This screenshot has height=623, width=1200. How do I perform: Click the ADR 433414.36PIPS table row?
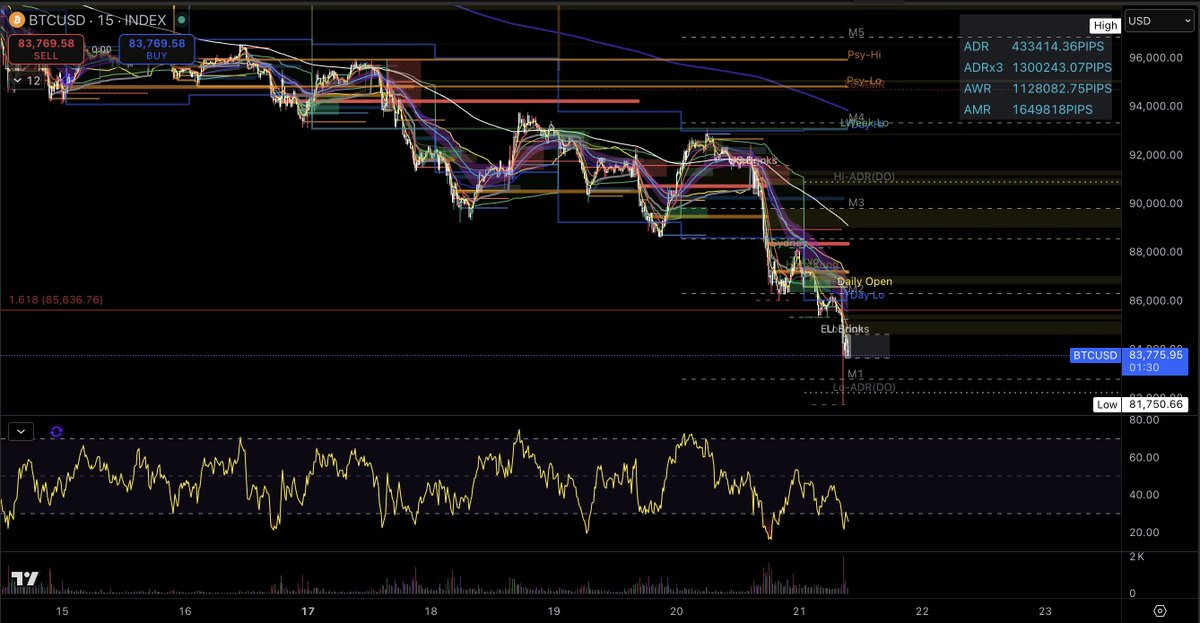[x=1036, y=46]
